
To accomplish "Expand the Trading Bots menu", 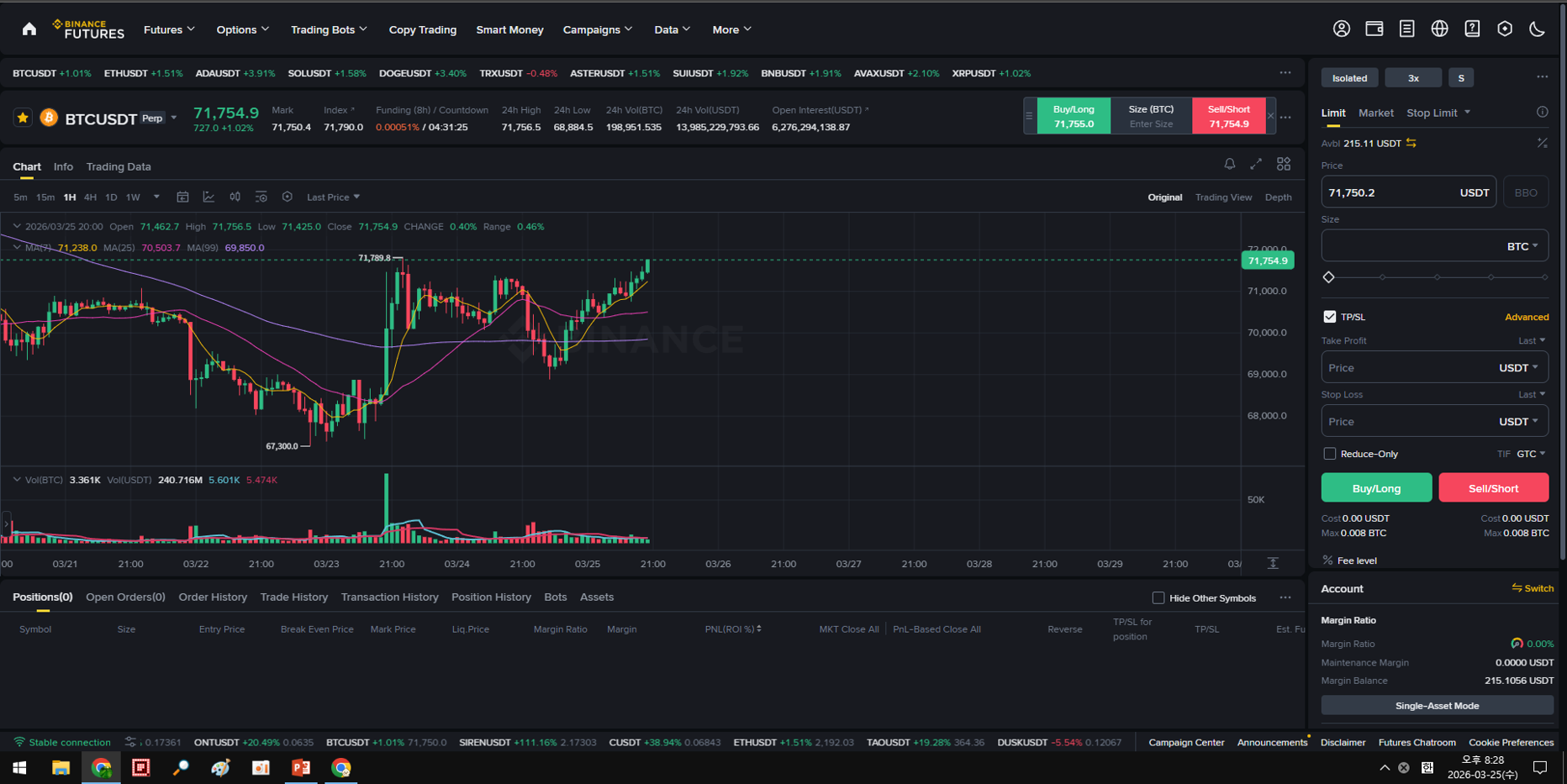I will (329, 29).
